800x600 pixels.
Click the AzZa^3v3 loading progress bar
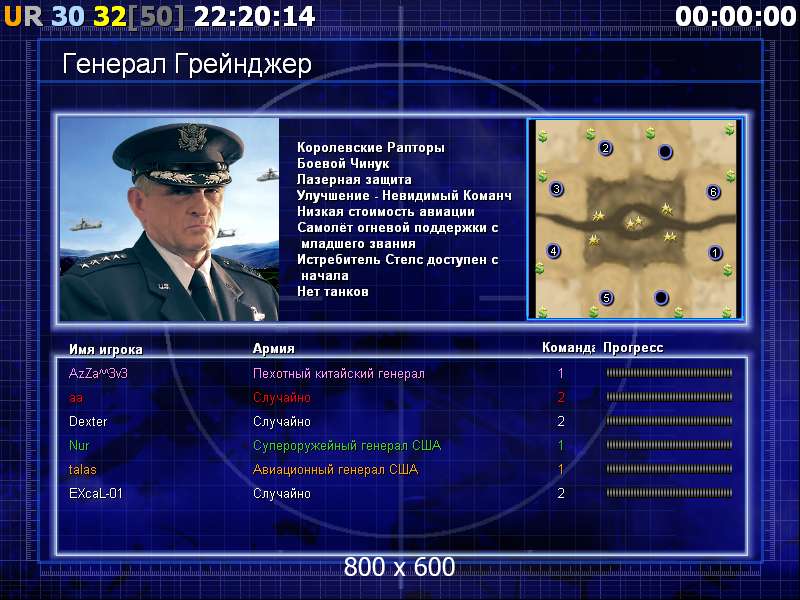pyautogui.click(x=669, y=373)
